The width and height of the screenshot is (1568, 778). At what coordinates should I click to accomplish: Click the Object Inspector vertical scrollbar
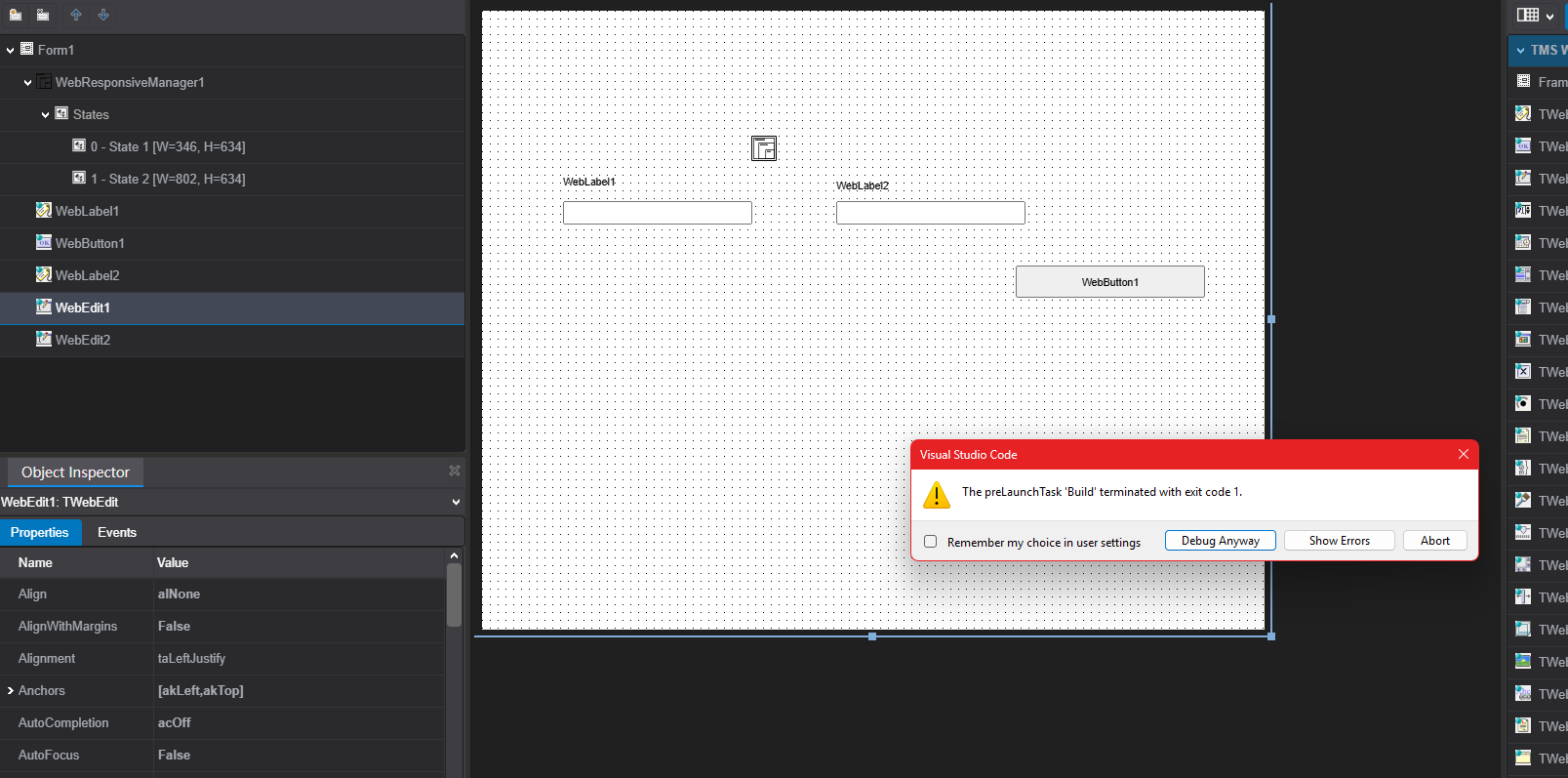(454, 595)
